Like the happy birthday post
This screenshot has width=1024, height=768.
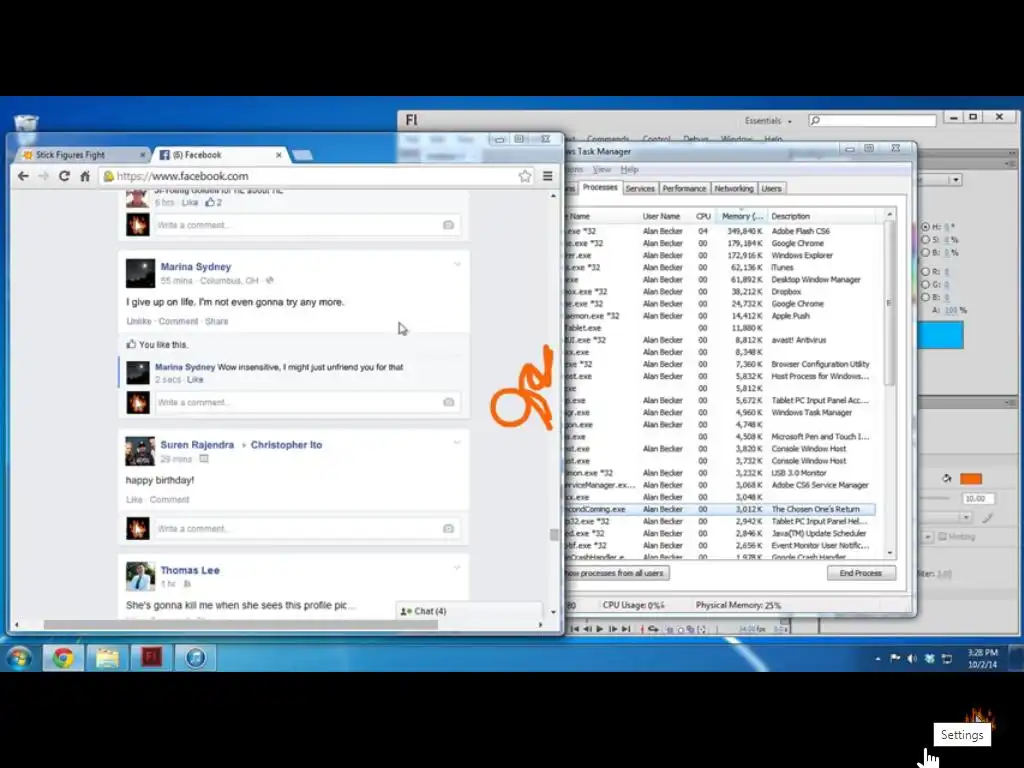click(134, 500)
